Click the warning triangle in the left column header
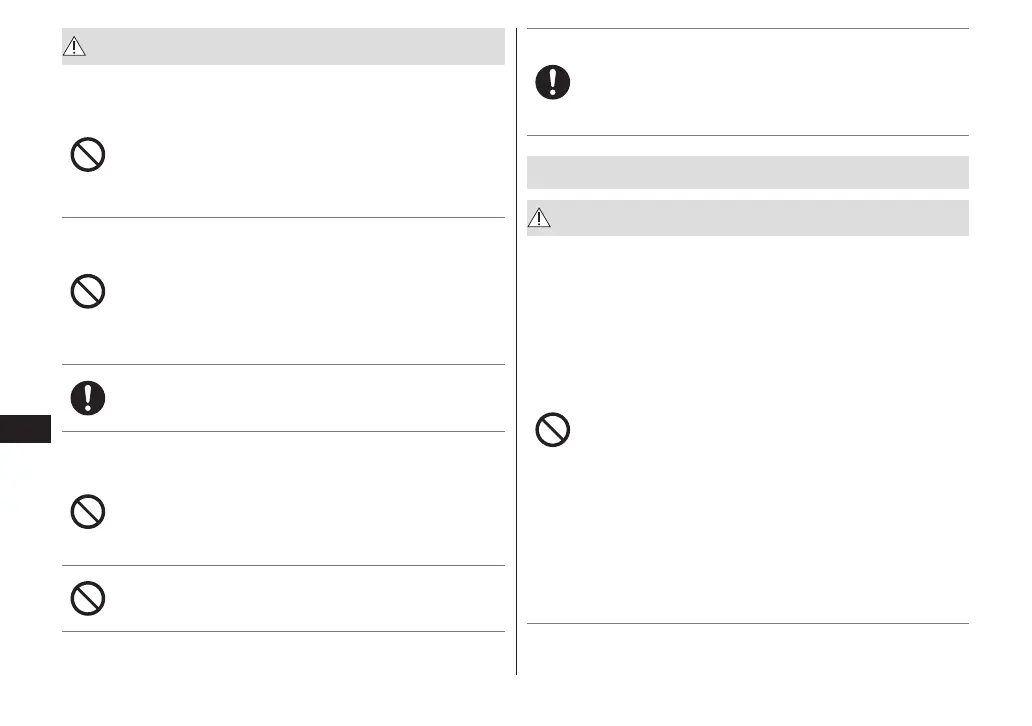The height and width of the screenshot is (726, 1032). (76, 47)
